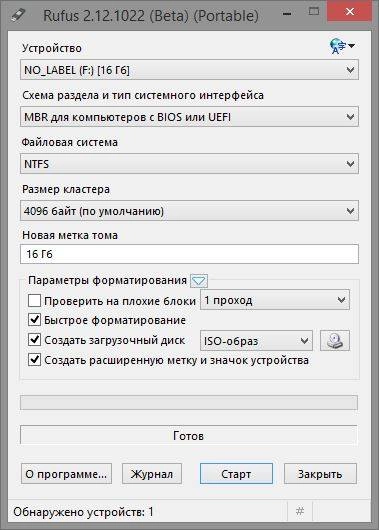
Task: Click the Размер кластера label
Action: click(x=66, y=189)
